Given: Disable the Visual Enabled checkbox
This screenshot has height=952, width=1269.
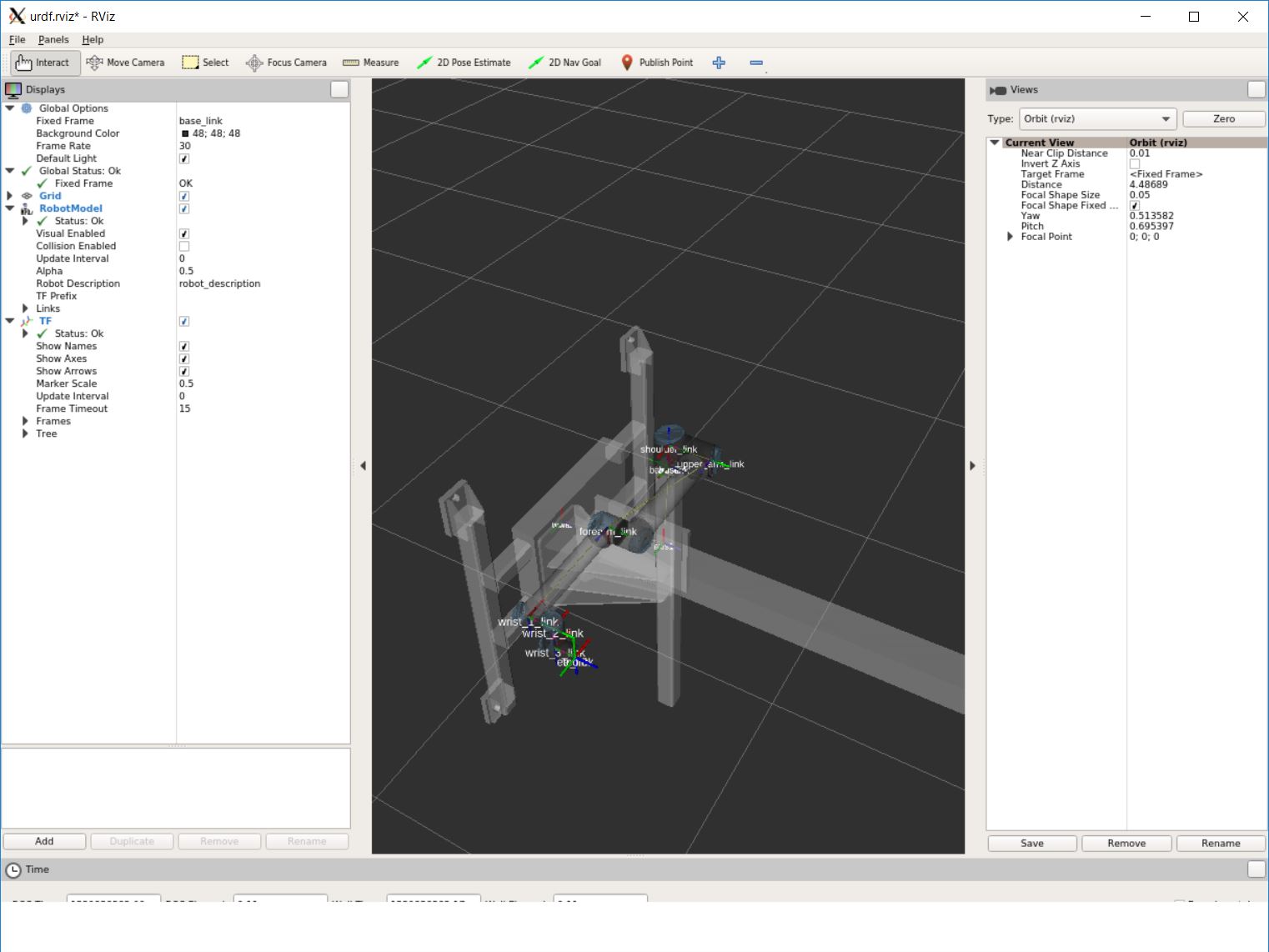Looking at the screenshot, I should pos(184,234).
